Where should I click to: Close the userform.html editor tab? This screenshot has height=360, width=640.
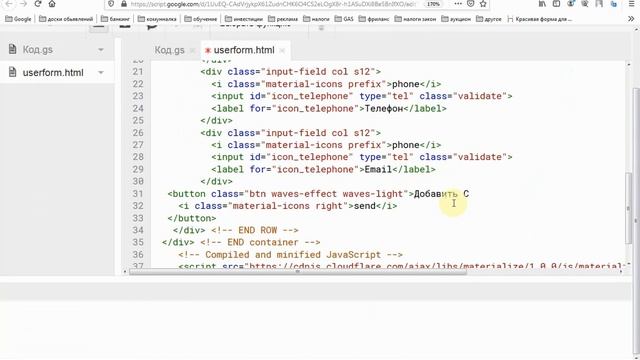[x=282, y=51]
